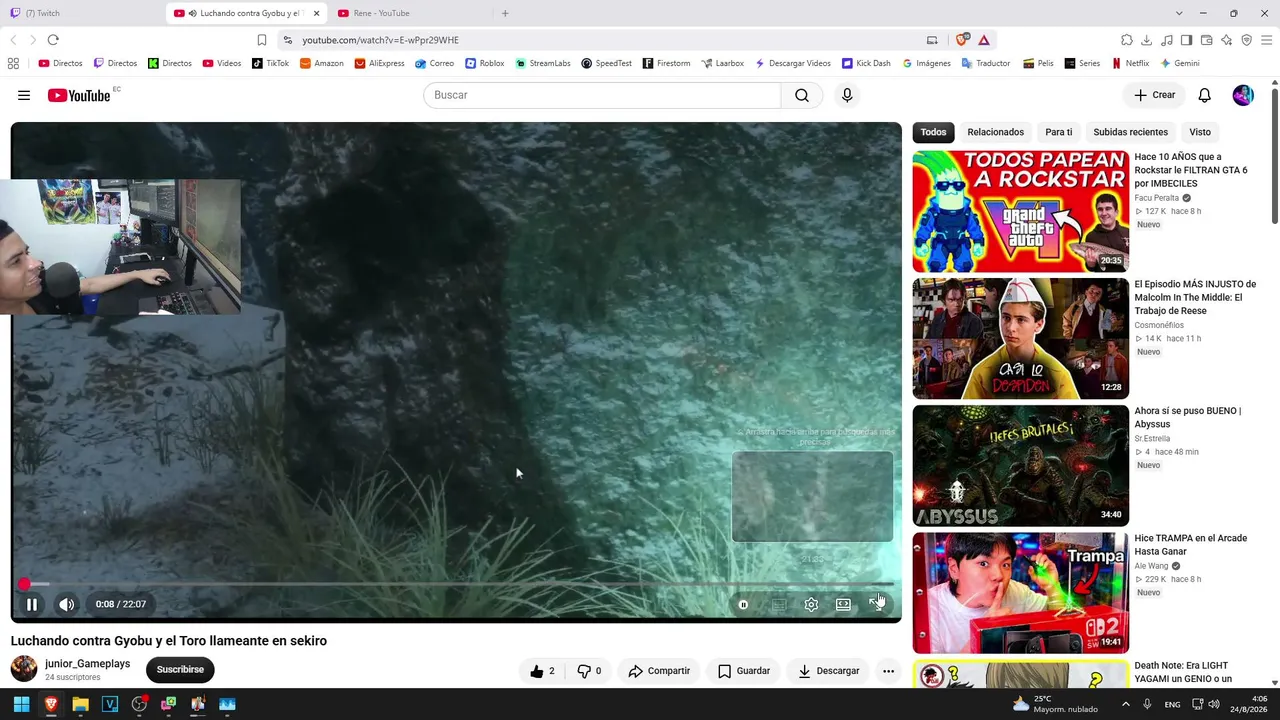The height and width of the screenshot is (720, 1280).
Task: Enter fullscreen on the video player
Action: (876, 604)
